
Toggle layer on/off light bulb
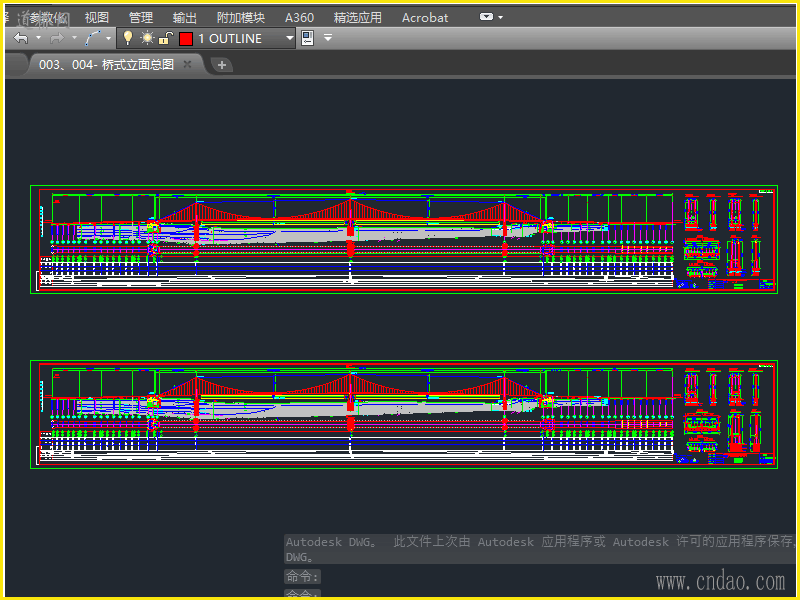pyautogui.click(x=128, y=38)
